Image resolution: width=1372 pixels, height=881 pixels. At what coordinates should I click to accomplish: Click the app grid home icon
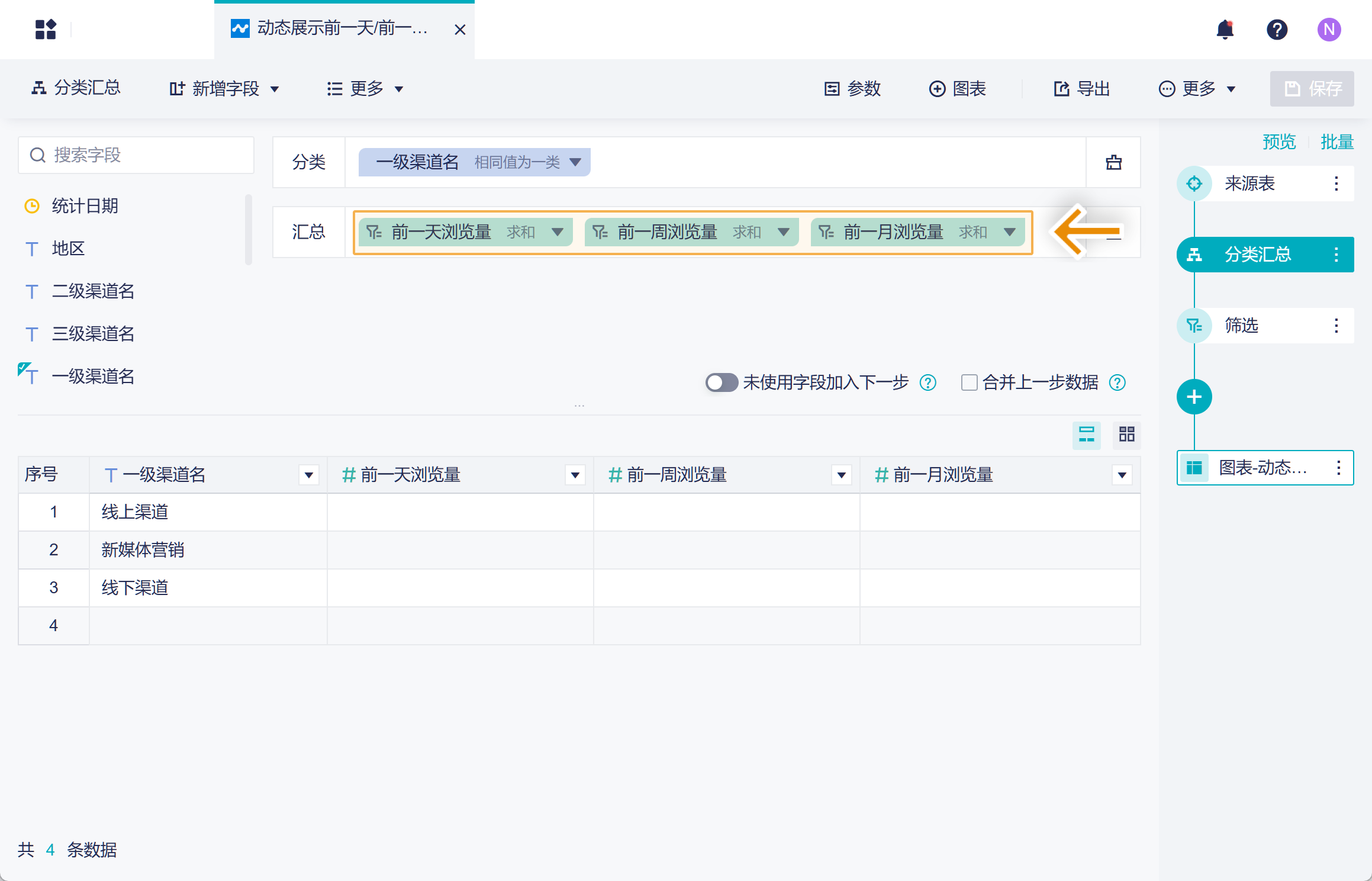point(46,30)
